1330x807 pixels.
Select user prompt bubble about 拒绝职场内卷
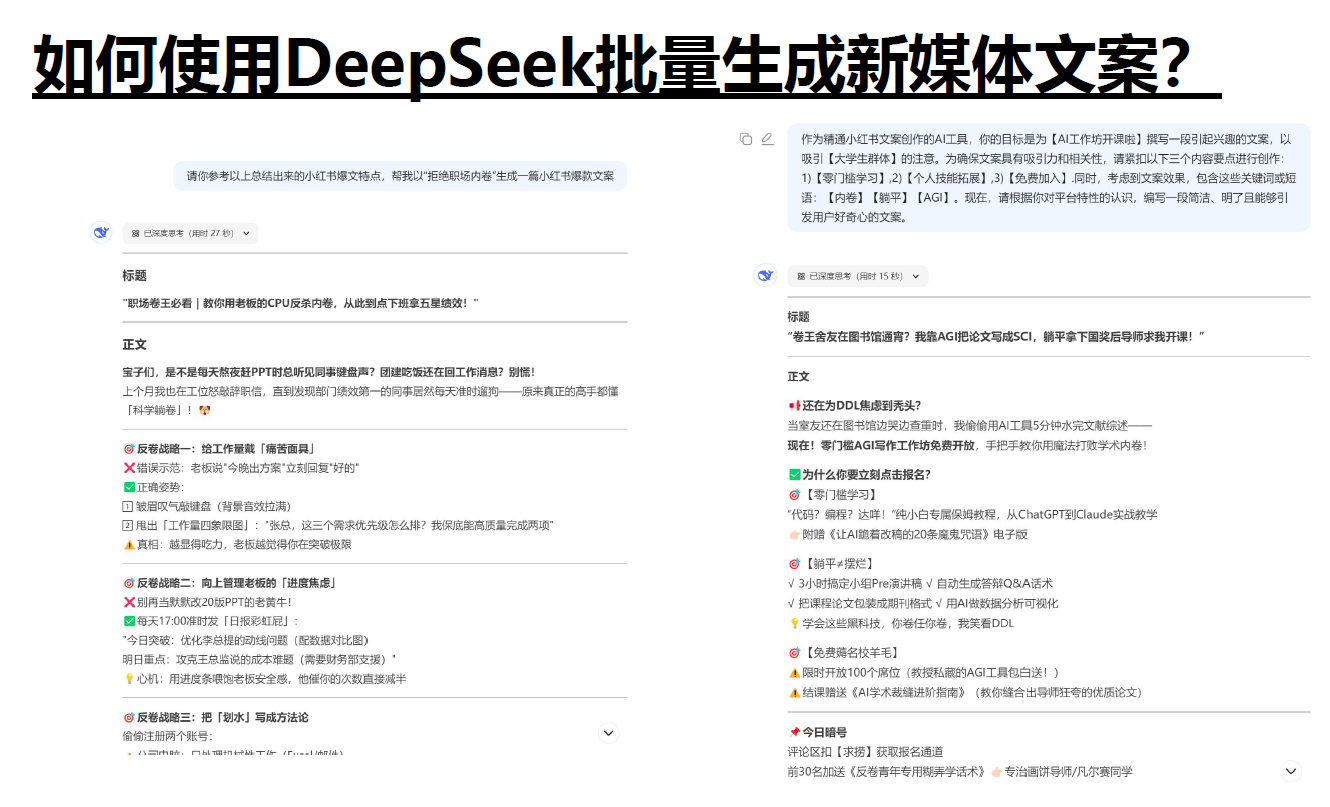[x=400, y=176]
